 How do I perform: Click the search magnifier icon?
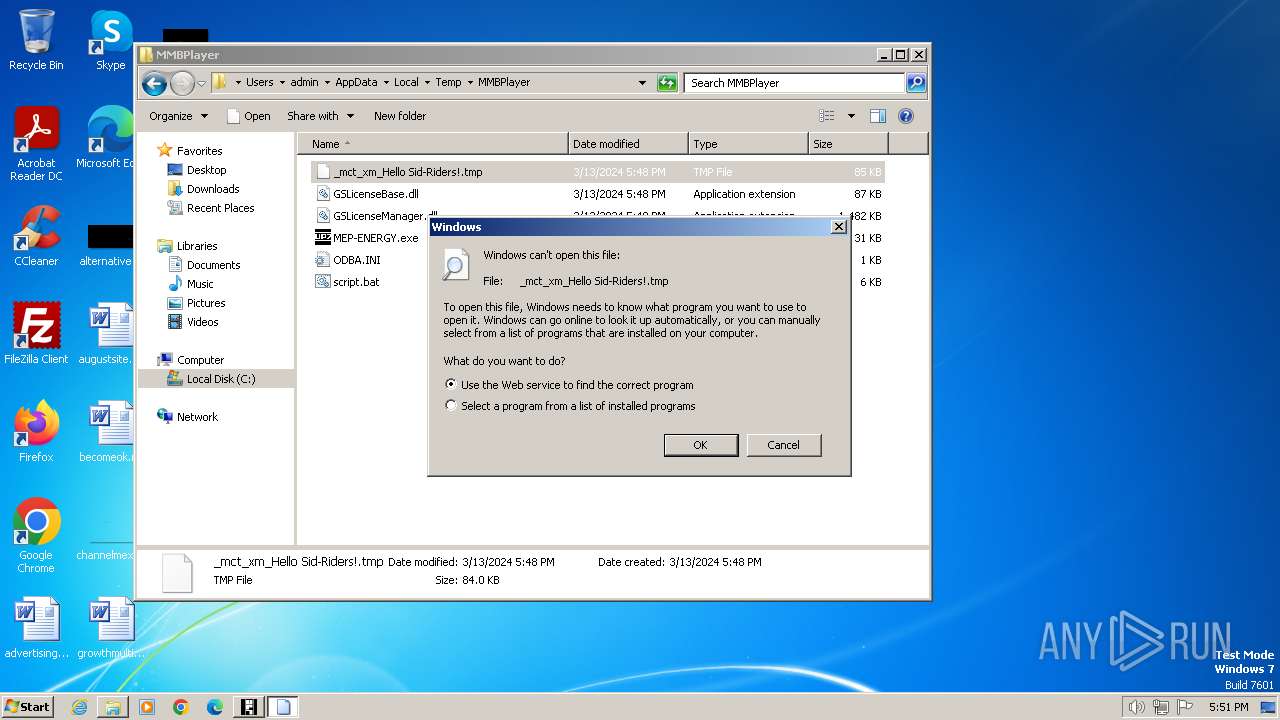point(915,83)
